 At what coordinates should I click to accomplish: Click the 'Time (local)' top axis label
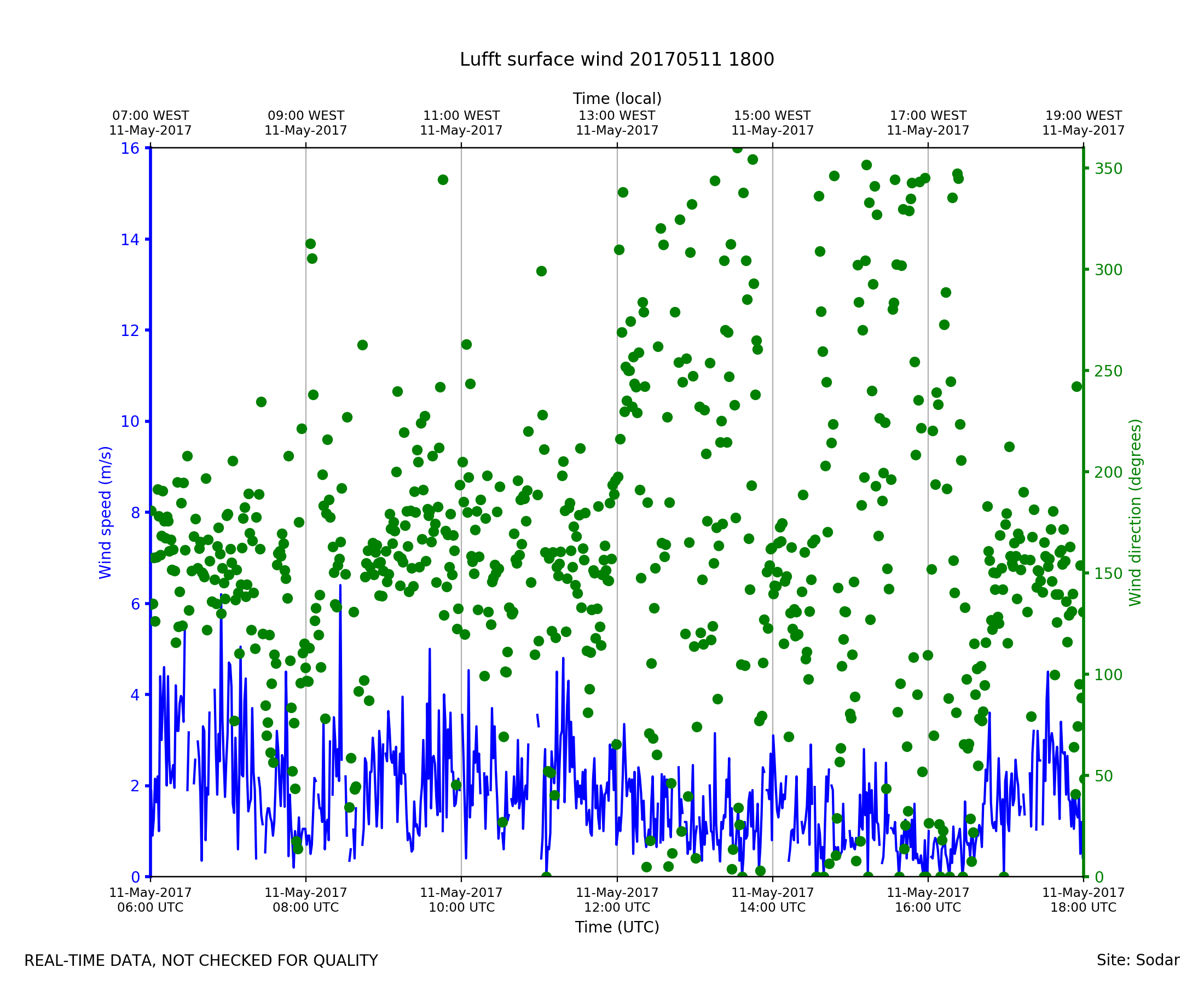tap(617, 99)
